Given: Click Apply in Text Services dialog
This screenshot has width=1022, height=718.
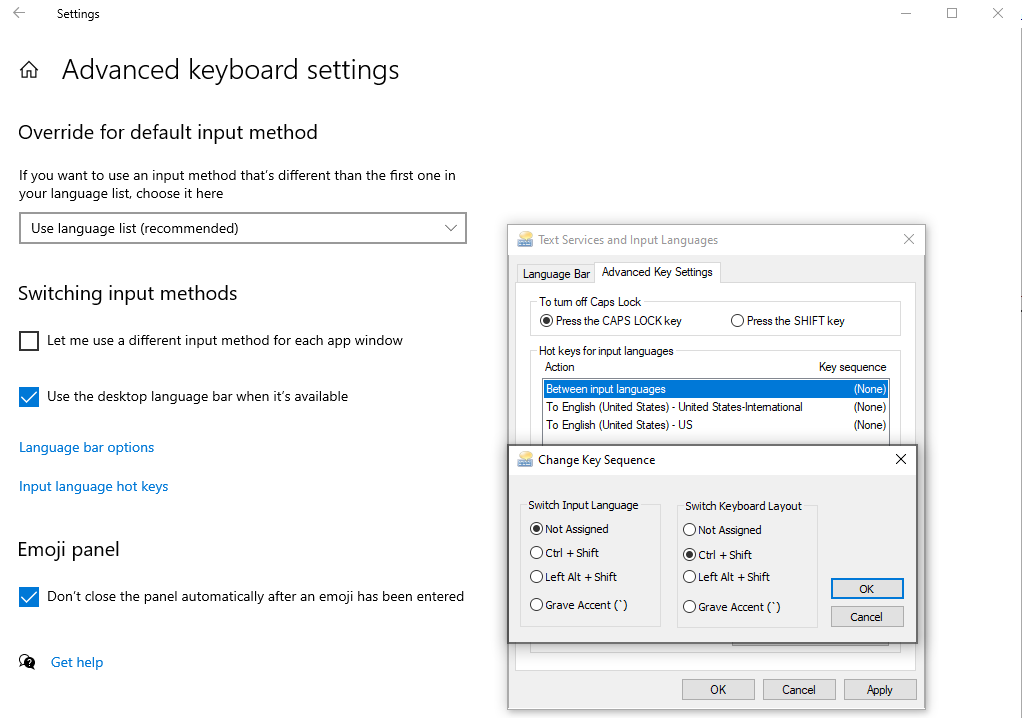Looking at the screenshot, I should (879, 689).
